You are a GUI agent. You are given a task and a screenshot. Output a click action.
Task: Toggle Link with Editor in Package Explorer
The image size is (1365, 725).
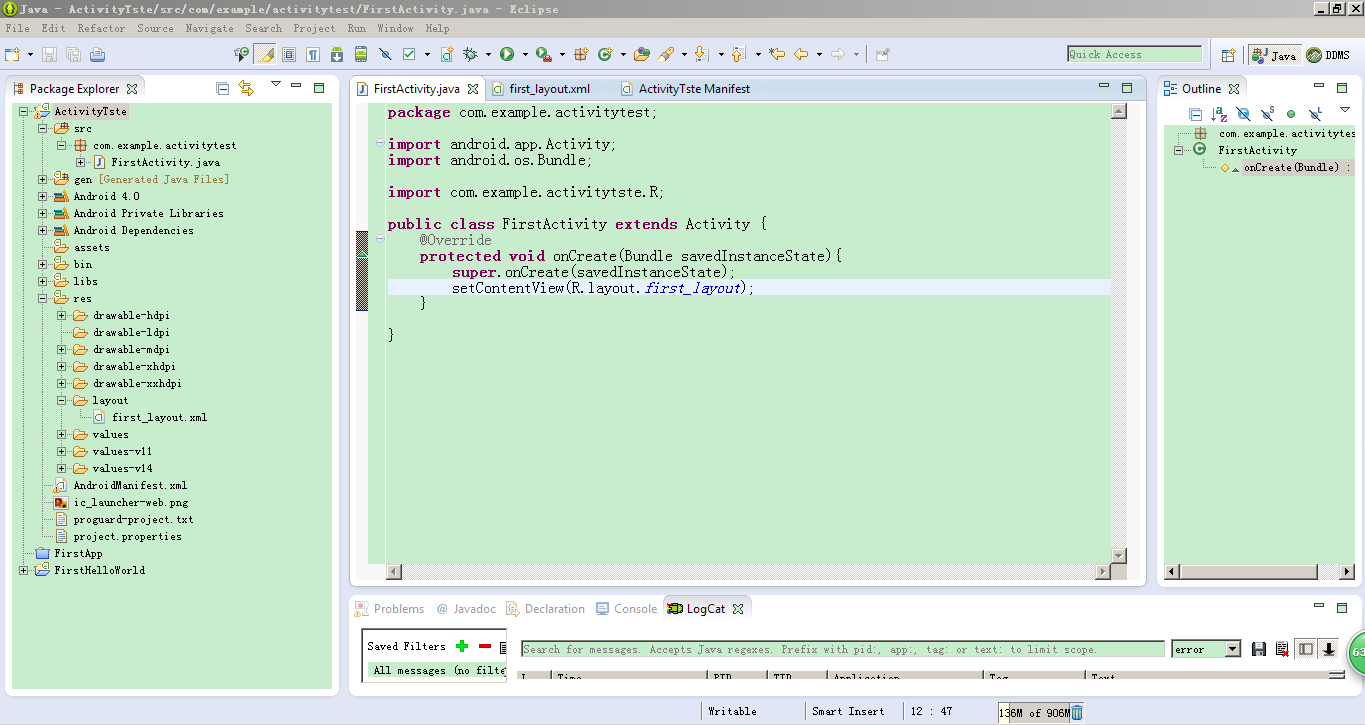(247, 88)
